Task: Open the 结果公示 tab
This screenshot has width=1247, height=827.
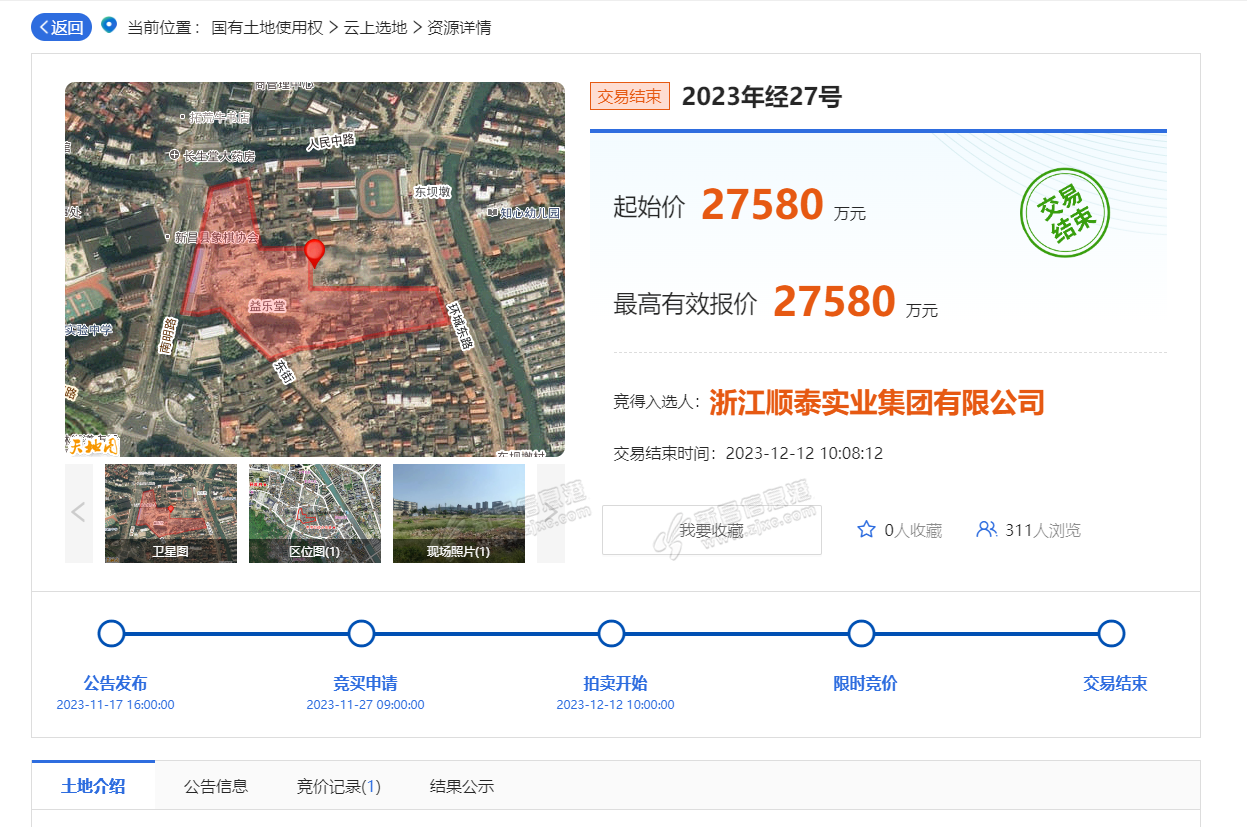Action: [x=462, y=786]
